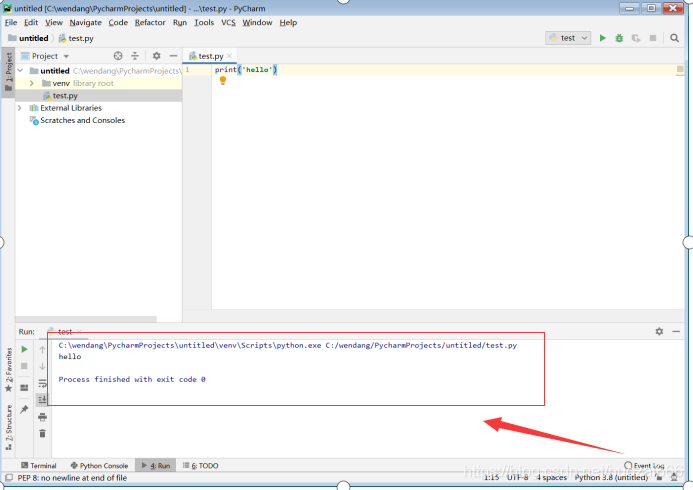Screen dimensions: 693x490
Task: Click 1:15 line column indicator
Action: 491,478
